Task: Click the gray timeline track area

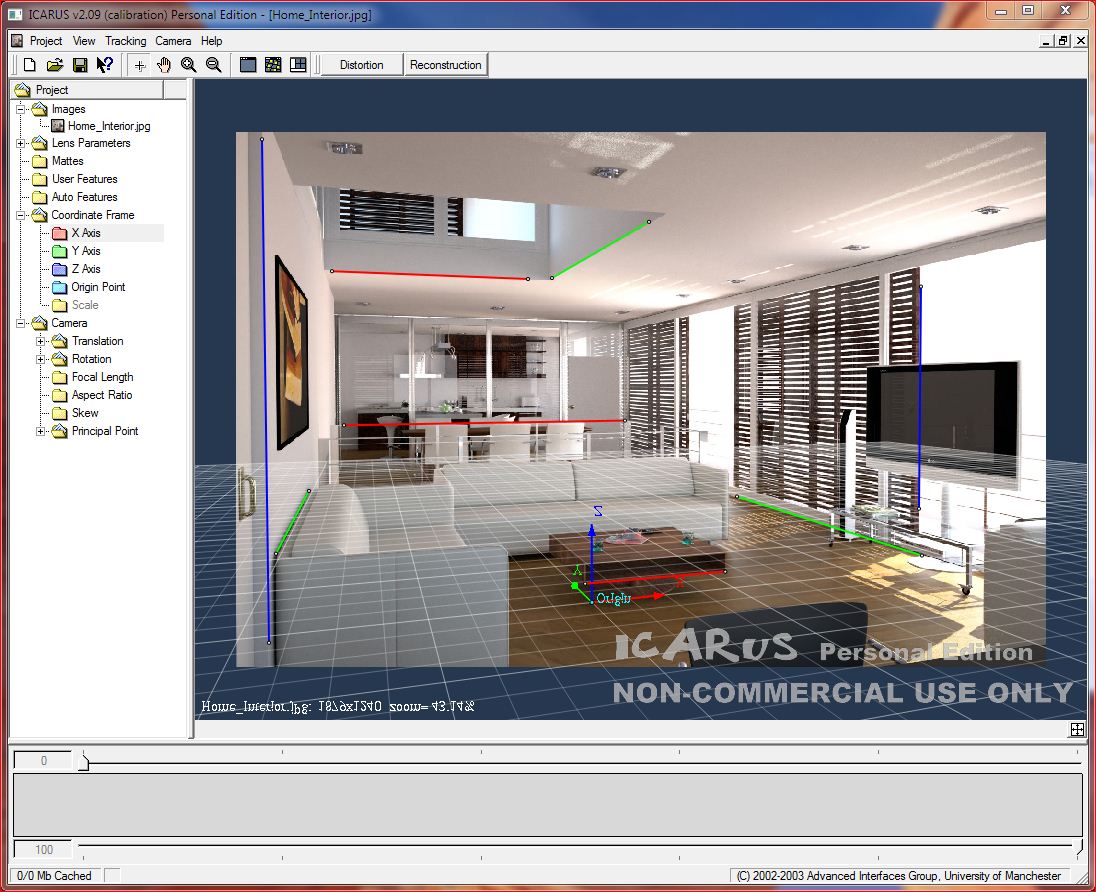Action: click(548, 805)
